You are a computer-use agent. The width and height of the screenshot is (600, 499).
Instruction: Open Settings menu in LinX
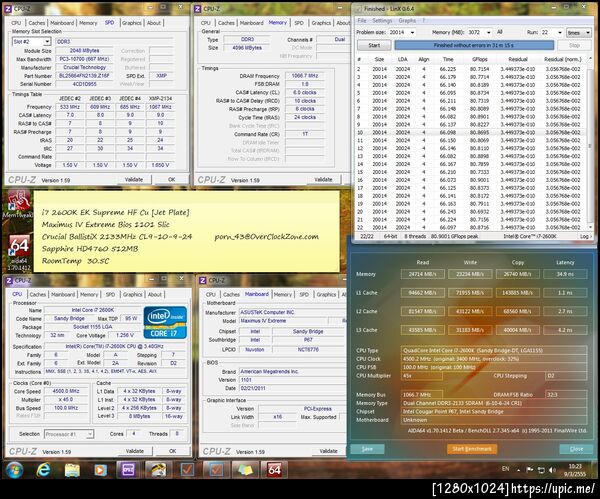(x=382, y=21)
